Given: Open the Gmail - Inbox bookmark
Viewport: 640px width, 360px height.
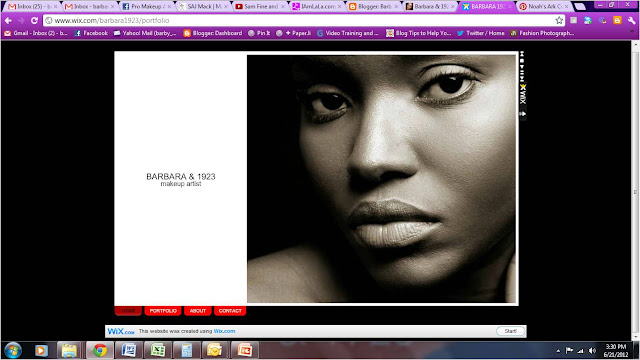Looking at the screenshot, I should (x=36, y=33).
